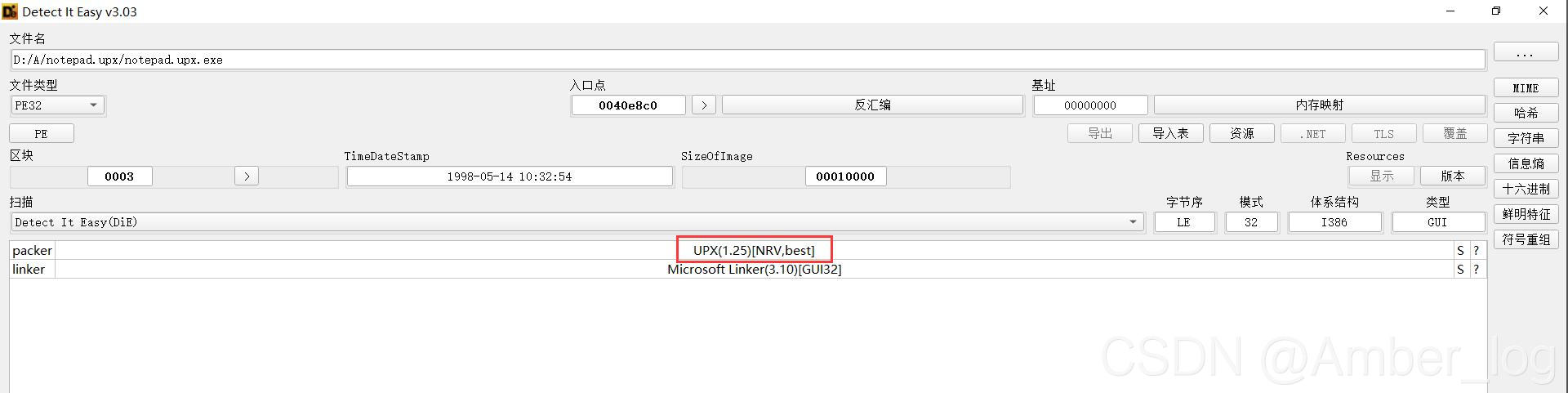Click the 字符串 strings sidebar button
This screenshot has height=393, width=1568.
tap(1526, 138)
